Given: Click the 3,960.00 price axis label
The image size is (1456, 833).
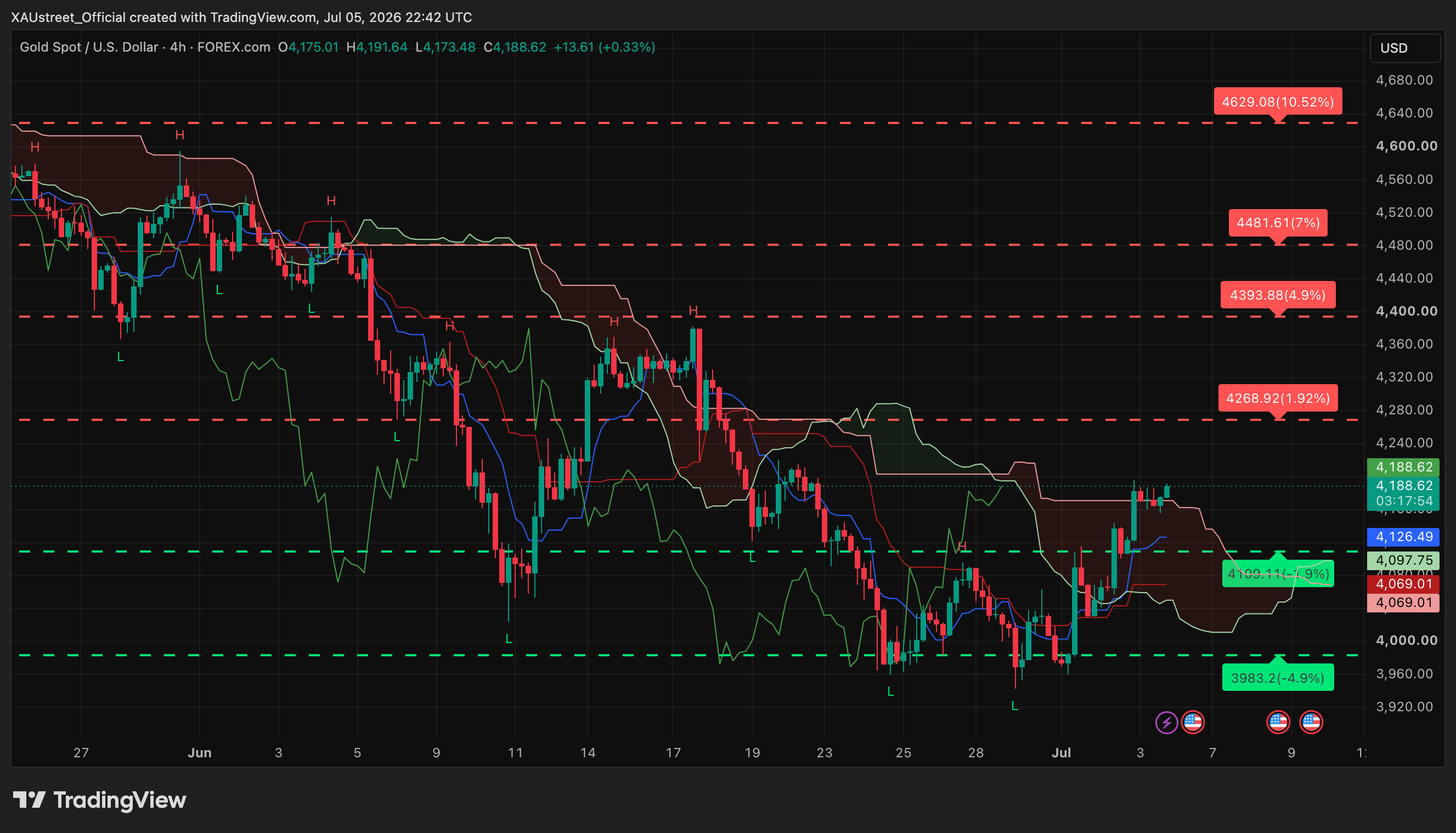Looking at the screenshot, I should tap(1404, 674).
